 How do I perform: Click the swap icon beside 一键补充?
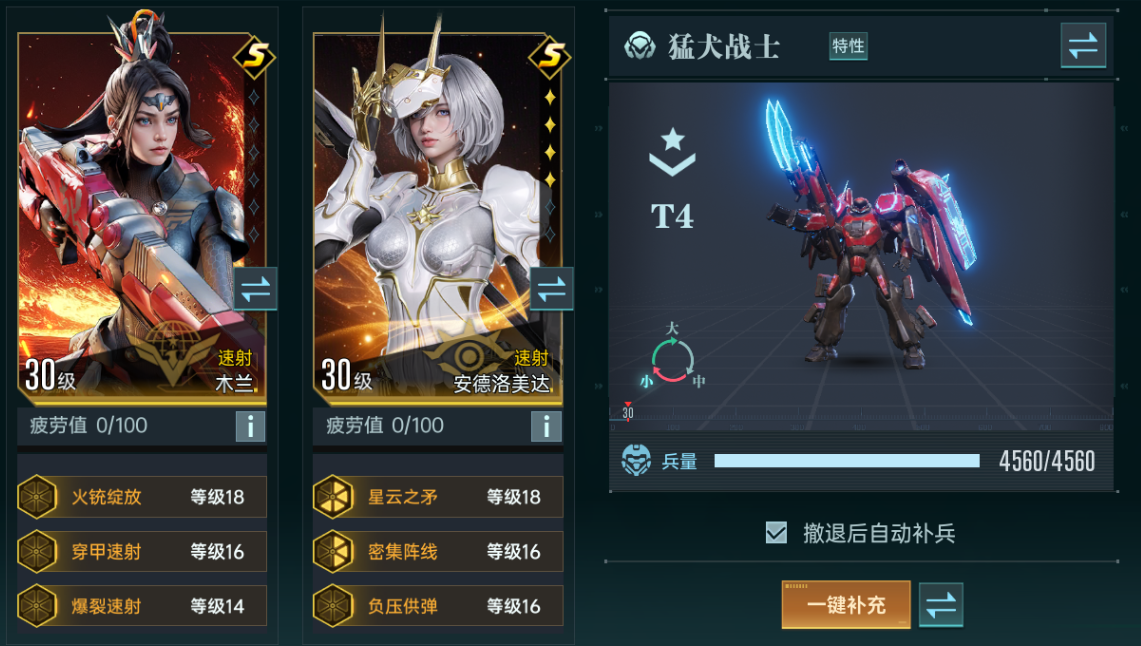tap(941, 605)
